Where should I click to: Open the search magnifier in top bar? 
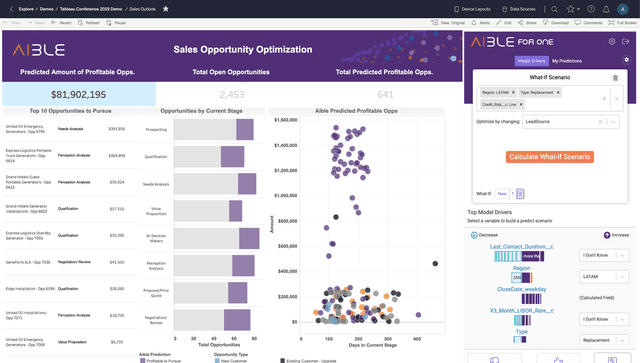(554, 9)
